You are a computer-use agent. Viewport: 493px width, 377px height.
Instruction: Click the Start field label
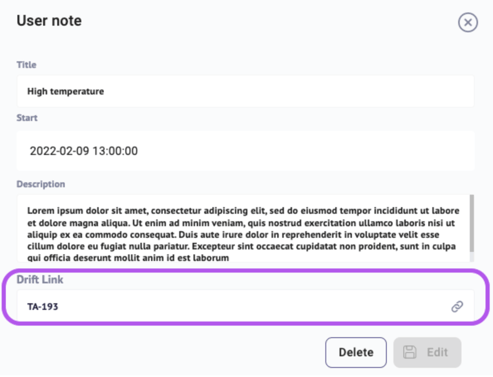[27, 118]
